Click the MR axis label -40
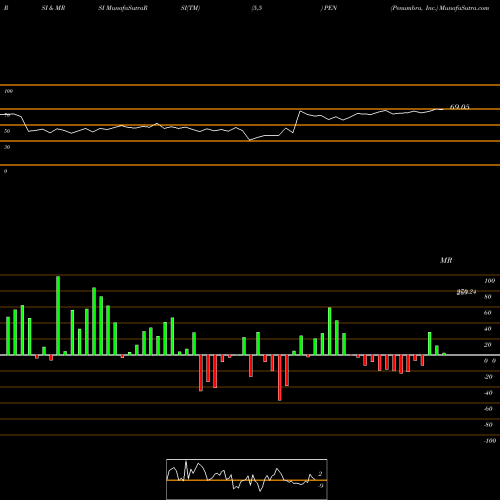This screenshot has width=500, height=500. tap(488, 393)
